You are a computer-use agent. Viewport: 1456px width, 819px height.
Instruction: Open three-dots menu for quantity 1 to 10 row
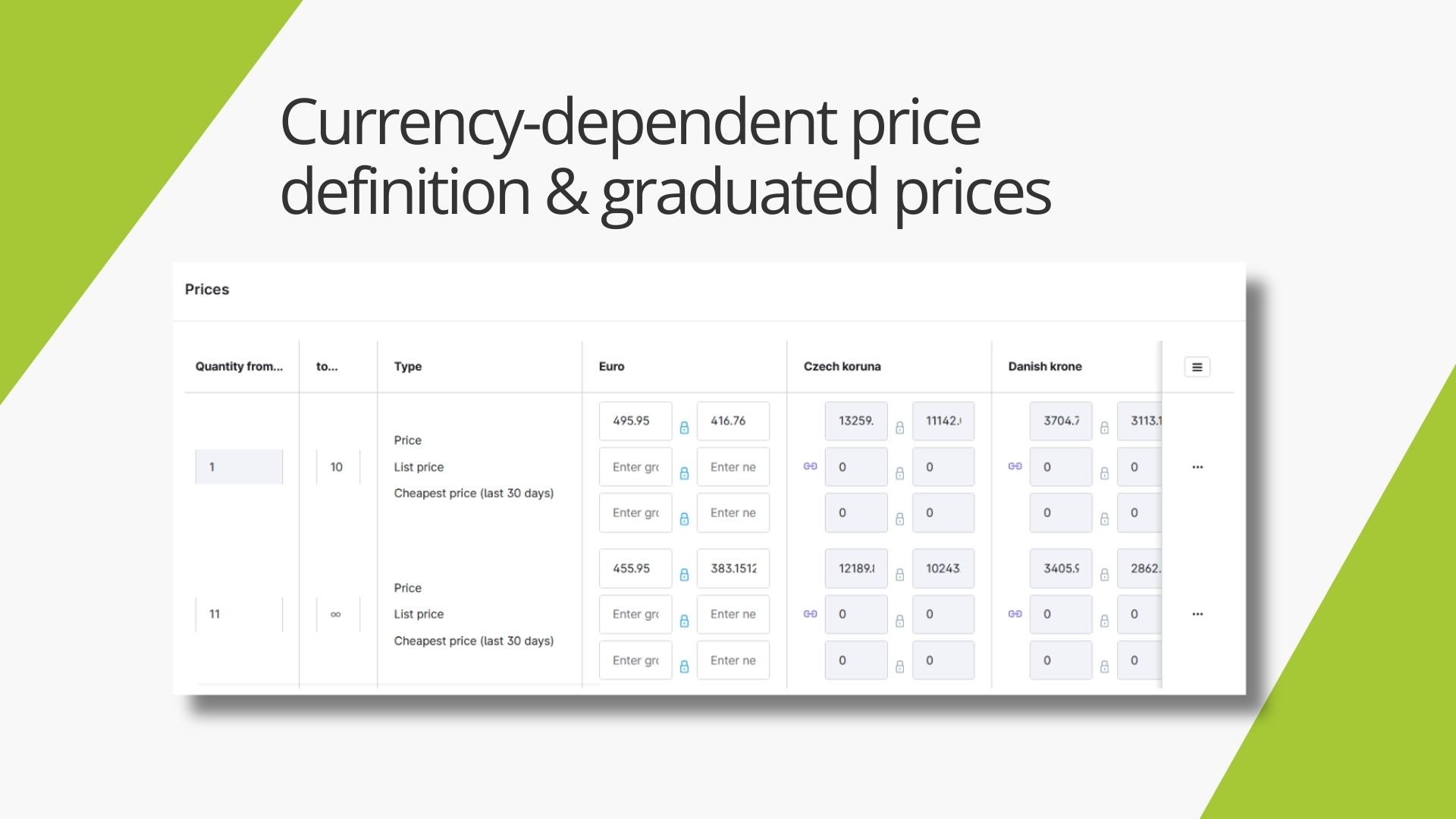(x=1197, y=467)
